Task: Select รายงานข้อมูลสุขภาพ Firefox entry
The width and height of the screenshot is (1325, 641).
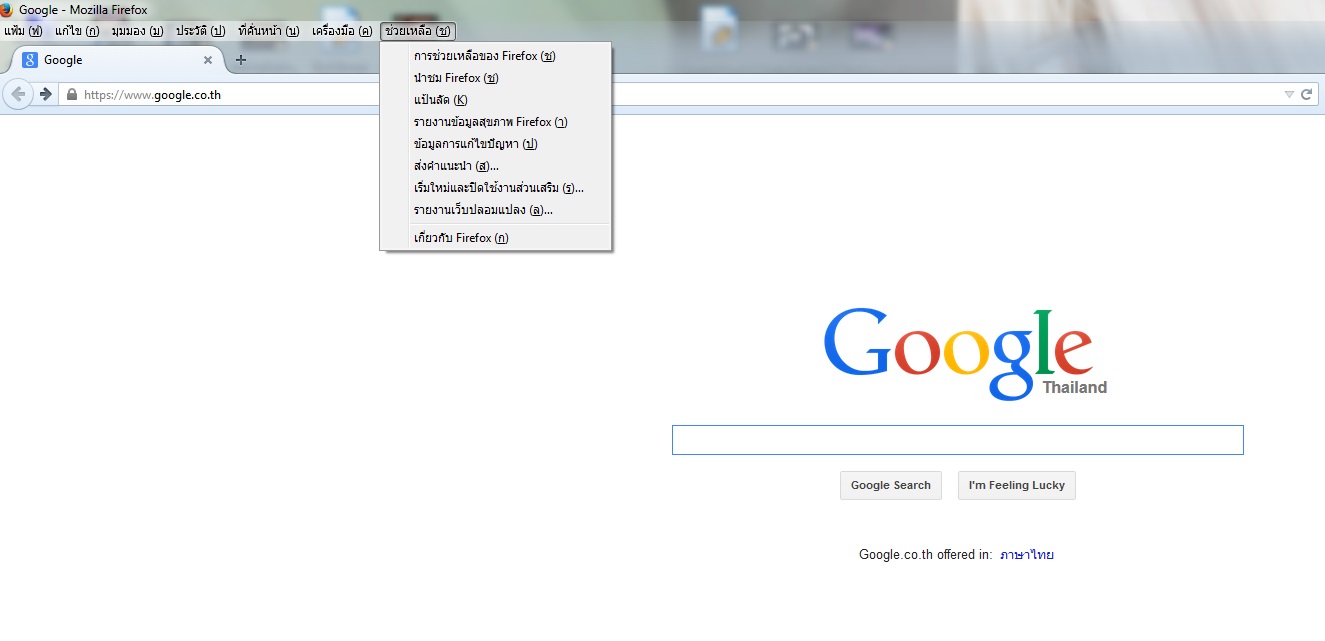Action: pyautogui.click(x=496, y=122)
